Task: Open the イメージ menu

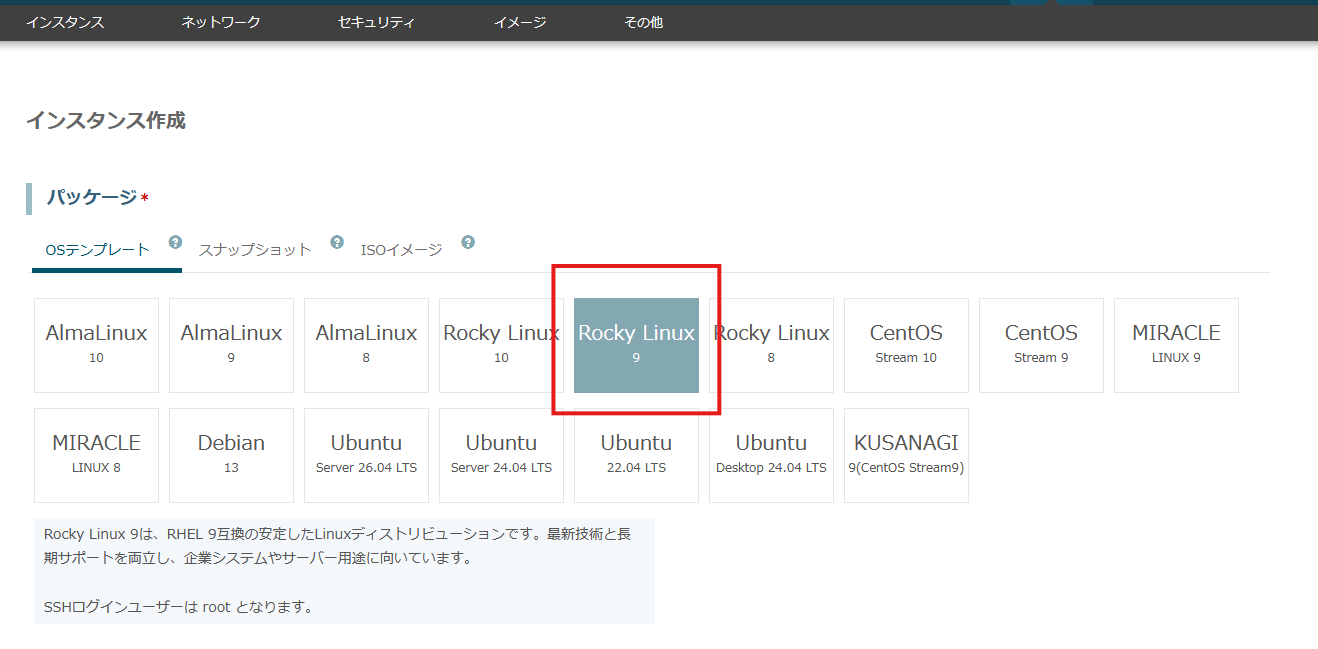Action: [x=520, y=22]
